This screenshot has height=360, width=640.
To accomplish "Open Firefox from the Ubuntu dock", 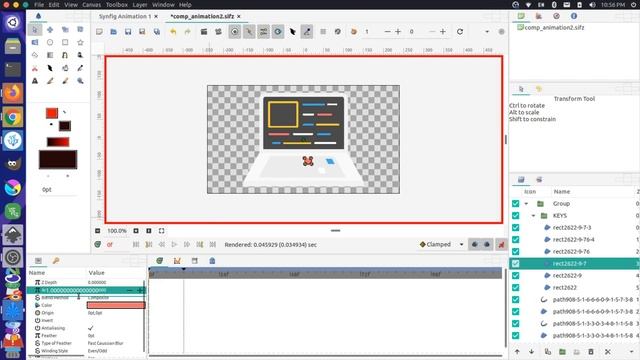I will (13, 93).
